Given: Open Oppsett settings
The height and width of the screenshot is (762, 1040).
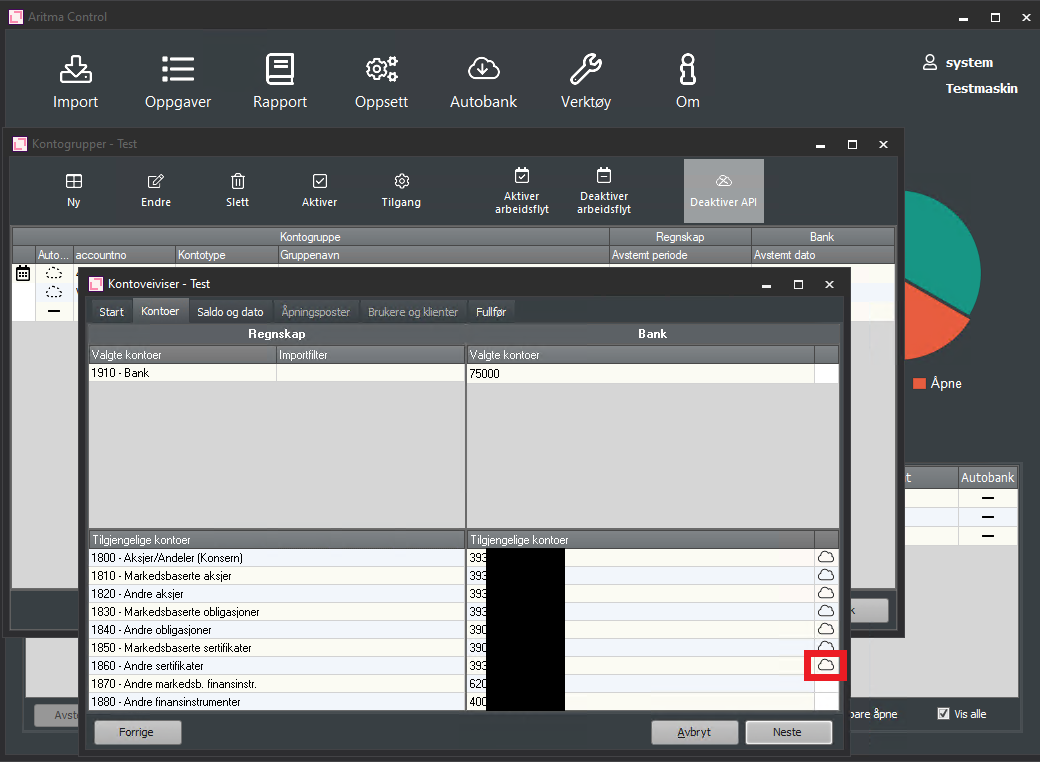Looking at the screenshot, I should 381,81.
